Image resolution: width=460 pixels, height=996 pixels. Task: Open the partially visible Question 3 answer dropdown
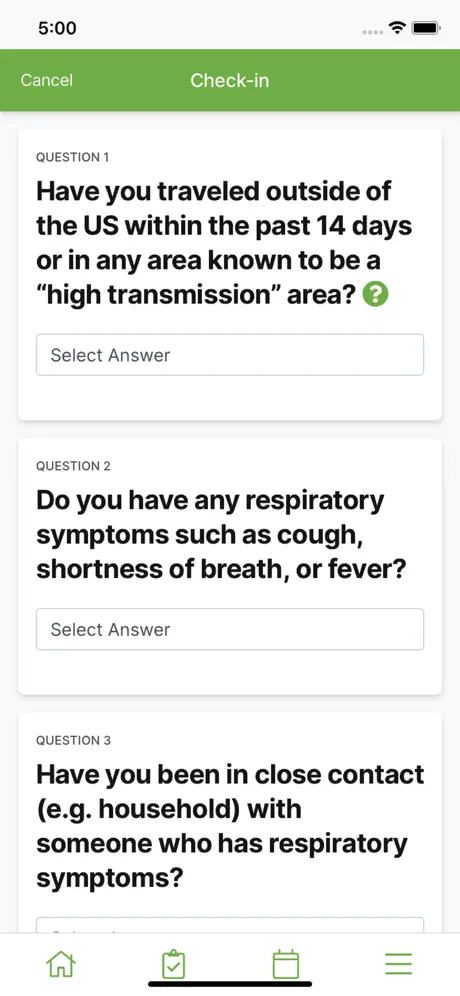coord(230,925)
